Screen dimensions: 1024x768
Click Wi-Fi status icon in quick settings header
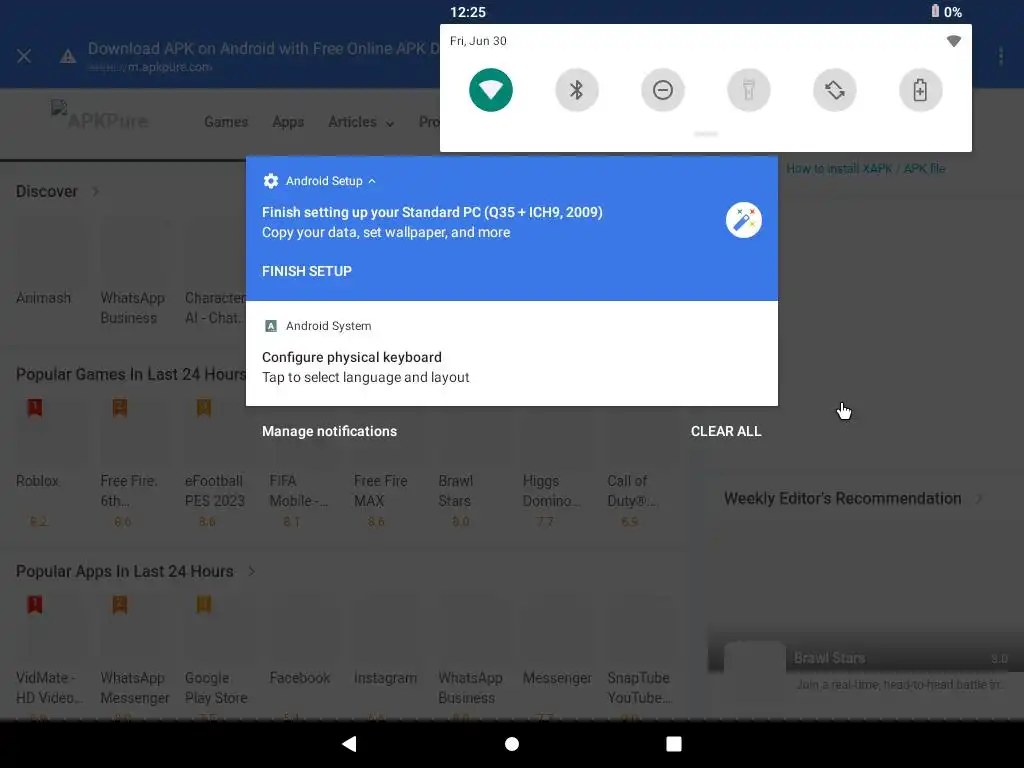tap(953, 41)
